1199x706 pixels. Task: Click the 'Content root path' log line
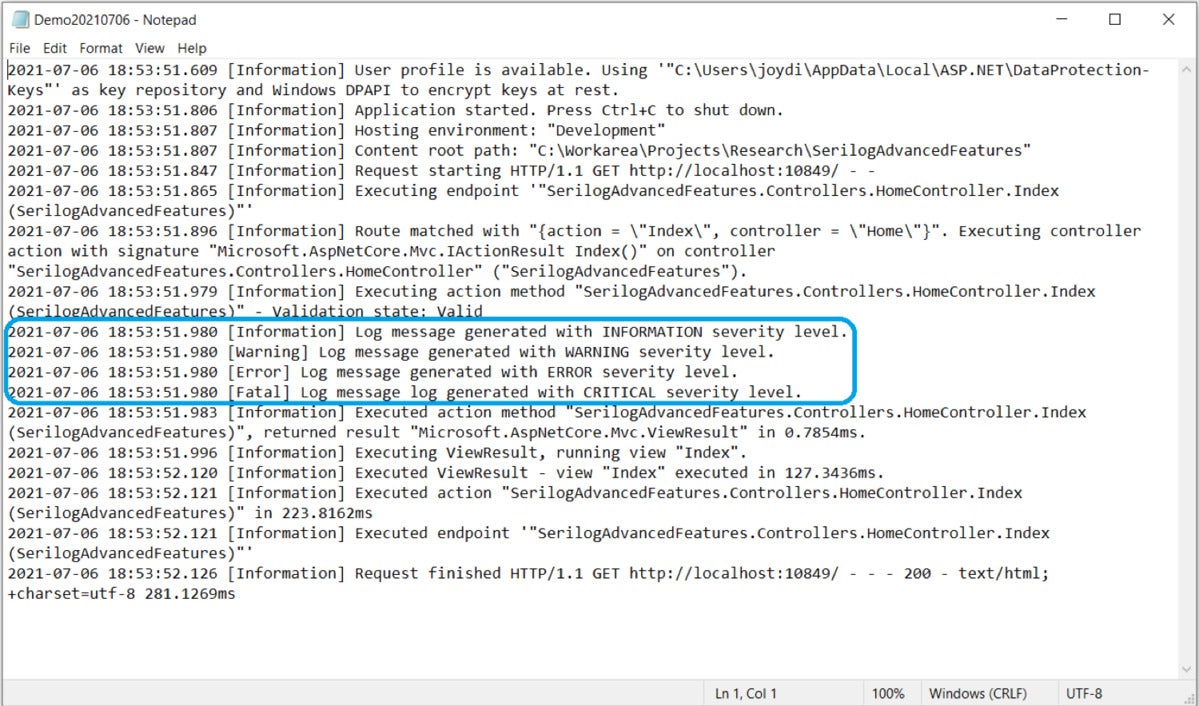tap(519, 150)
